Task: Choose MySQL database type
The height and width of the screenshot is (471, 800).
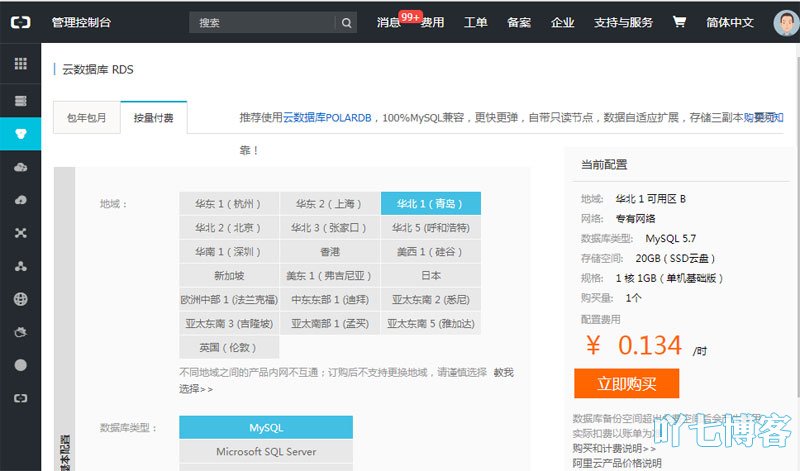Action: (x=266, y=428)
